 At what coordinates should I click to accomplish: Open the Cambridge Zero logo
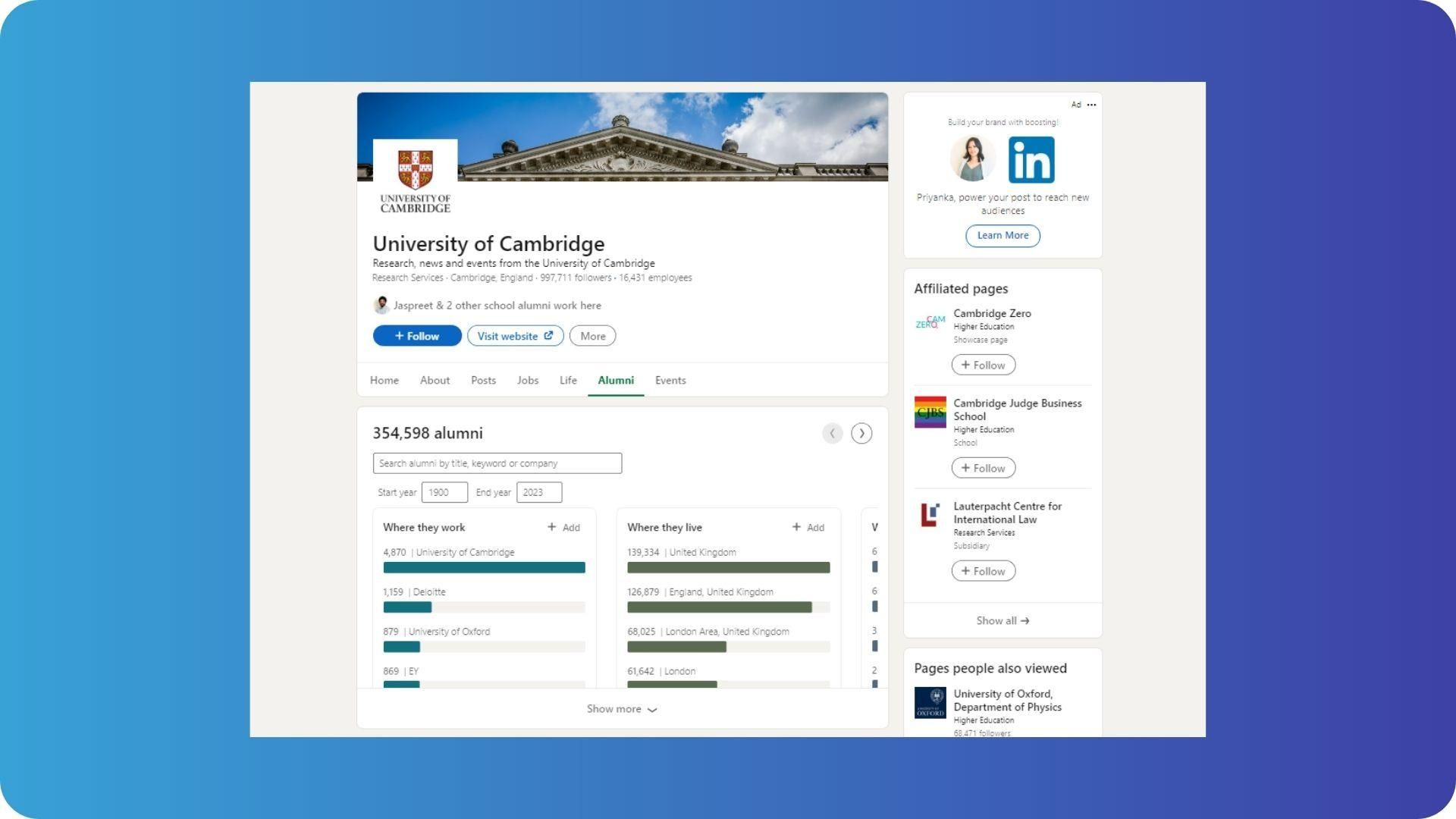(930, 322)
